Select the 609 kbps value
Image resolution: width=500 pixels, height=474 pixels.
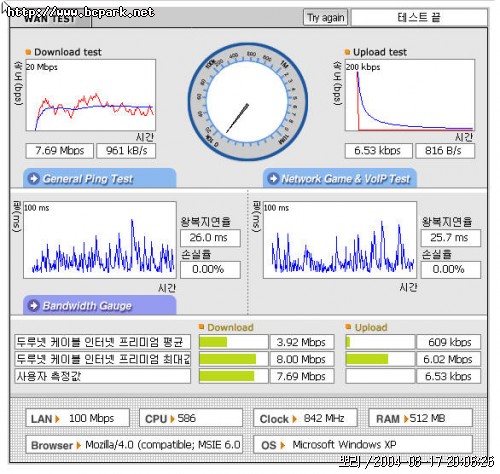pos(449,342)
